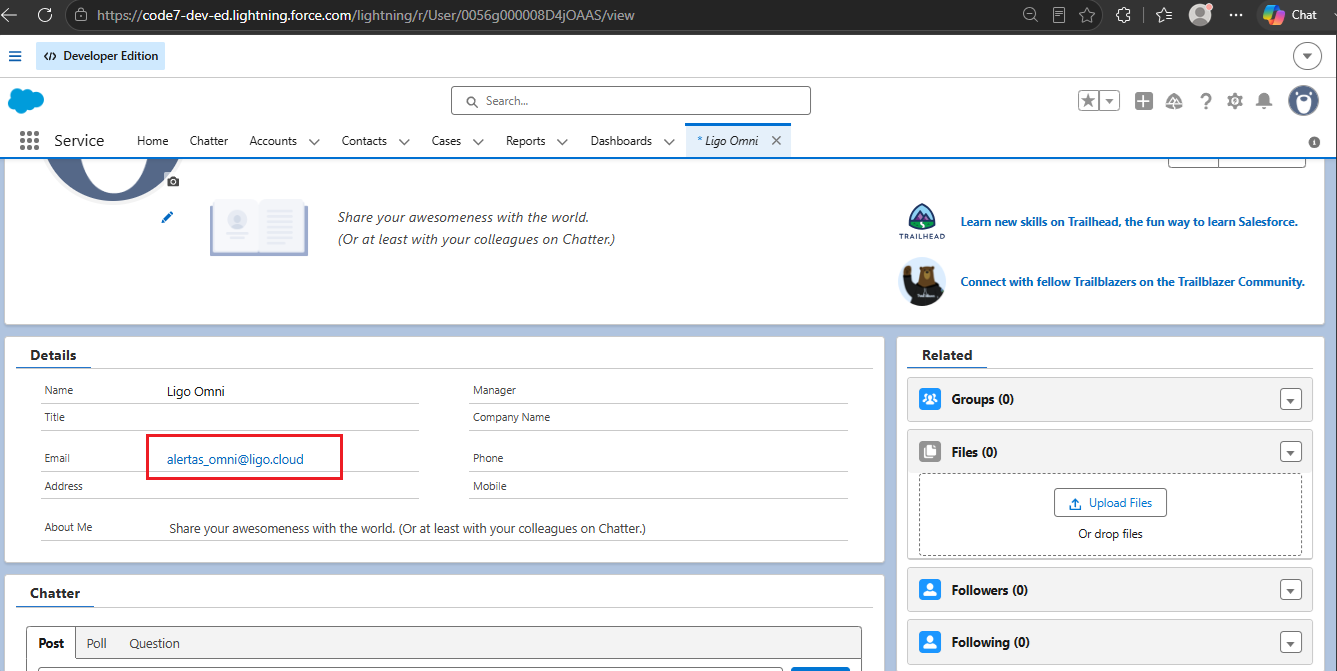Viewport: 1337px width, 671px height.
Task: Expand the Dashboards tab chevron
Action: pyautogui.click(x=669, y=142)
